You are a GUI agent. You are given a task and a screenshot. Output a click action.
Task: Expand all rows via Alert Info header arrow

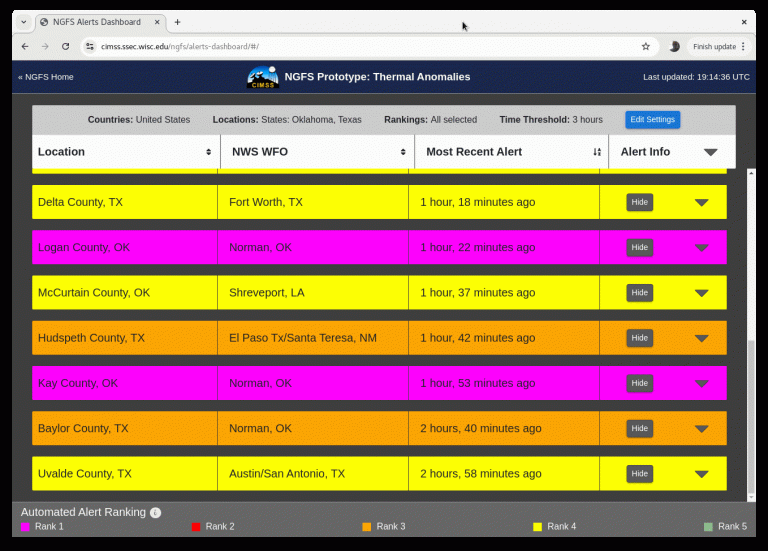(710, 152)
